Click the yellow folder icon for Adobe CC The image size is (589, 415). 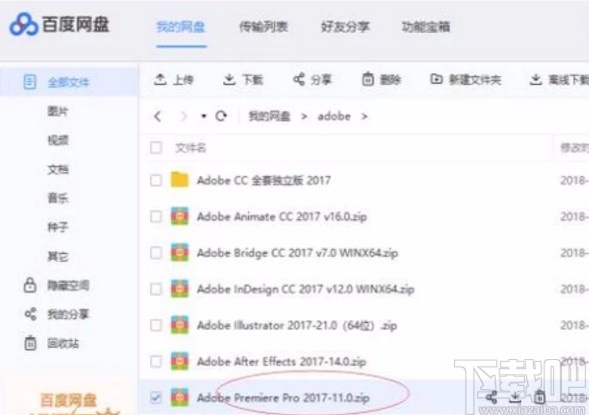click(x=180, y=180)
